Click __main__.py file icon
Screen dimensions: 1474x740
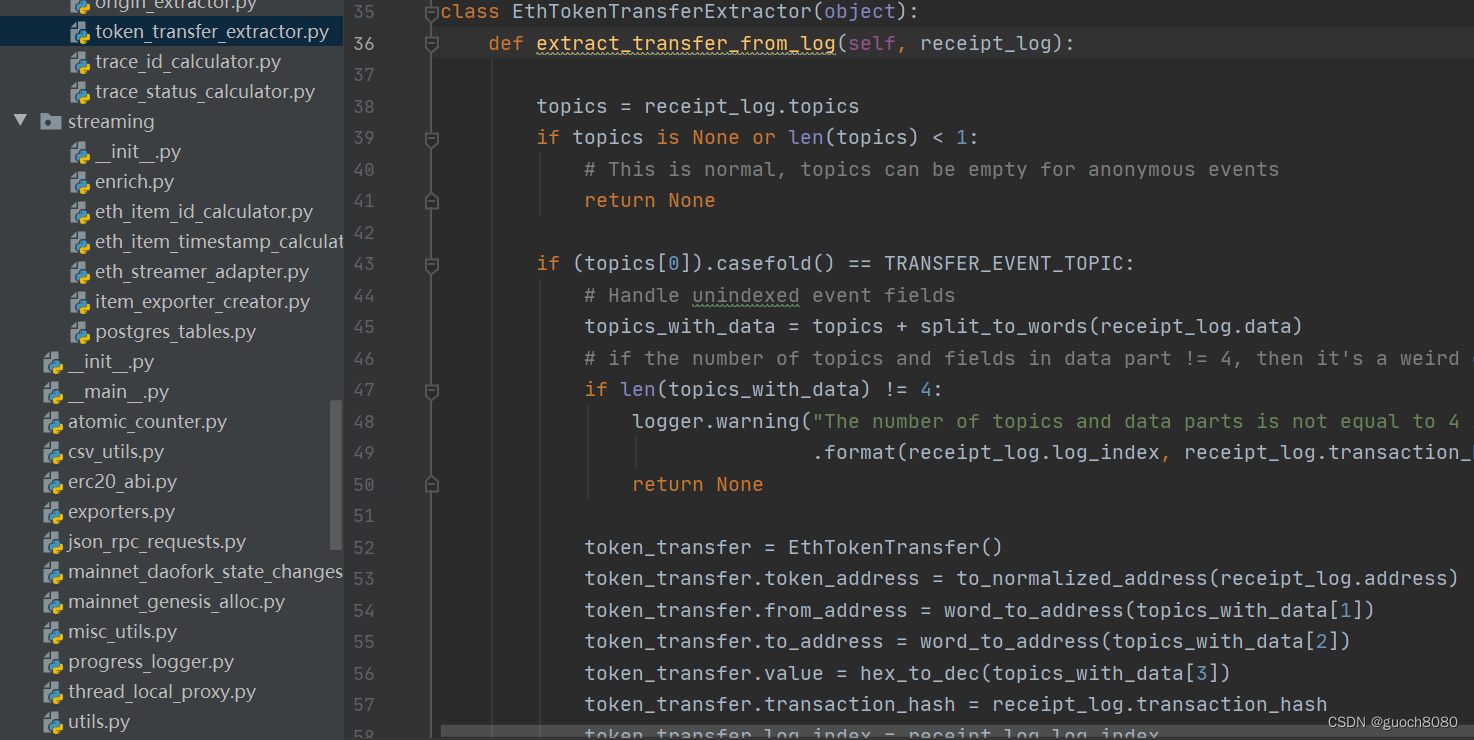(x=52, y=392)
